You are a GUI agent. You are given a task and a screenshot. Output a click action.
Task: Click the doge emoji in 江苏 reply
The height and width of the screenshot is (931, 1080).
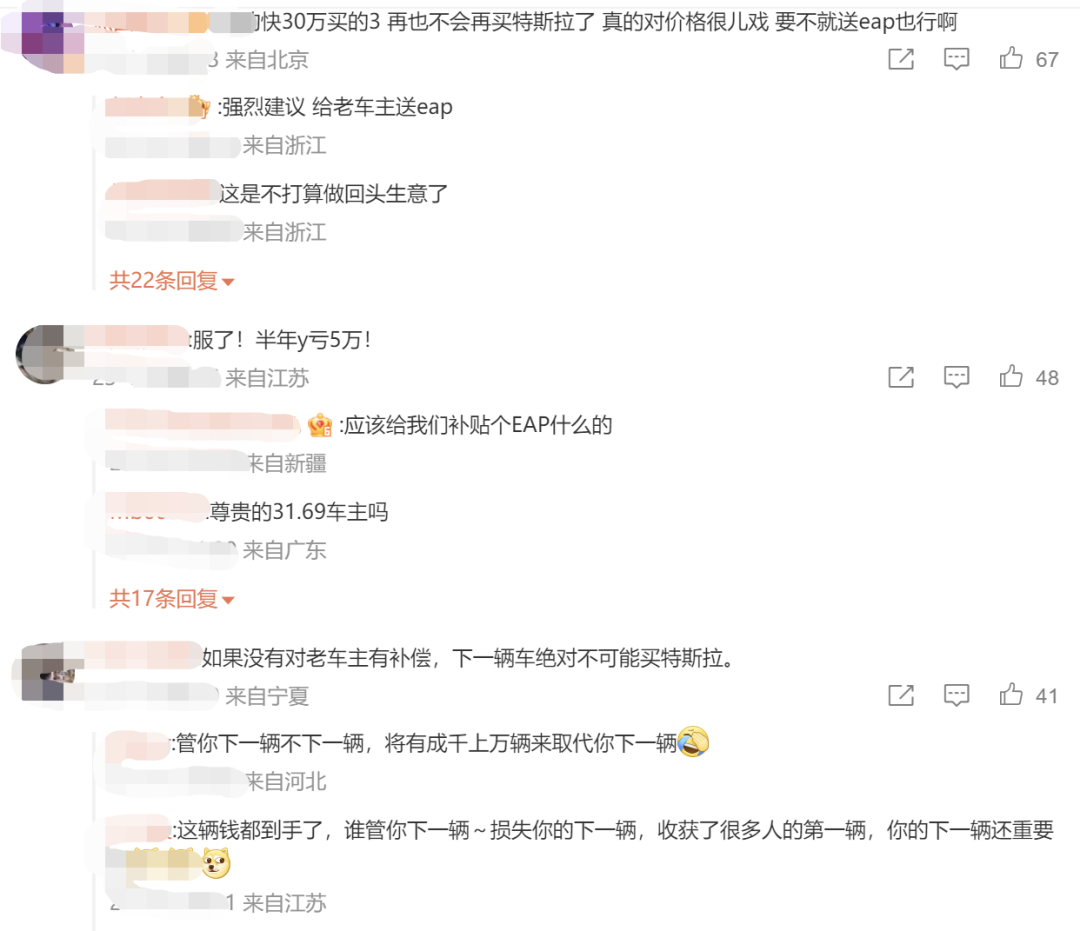216,864
